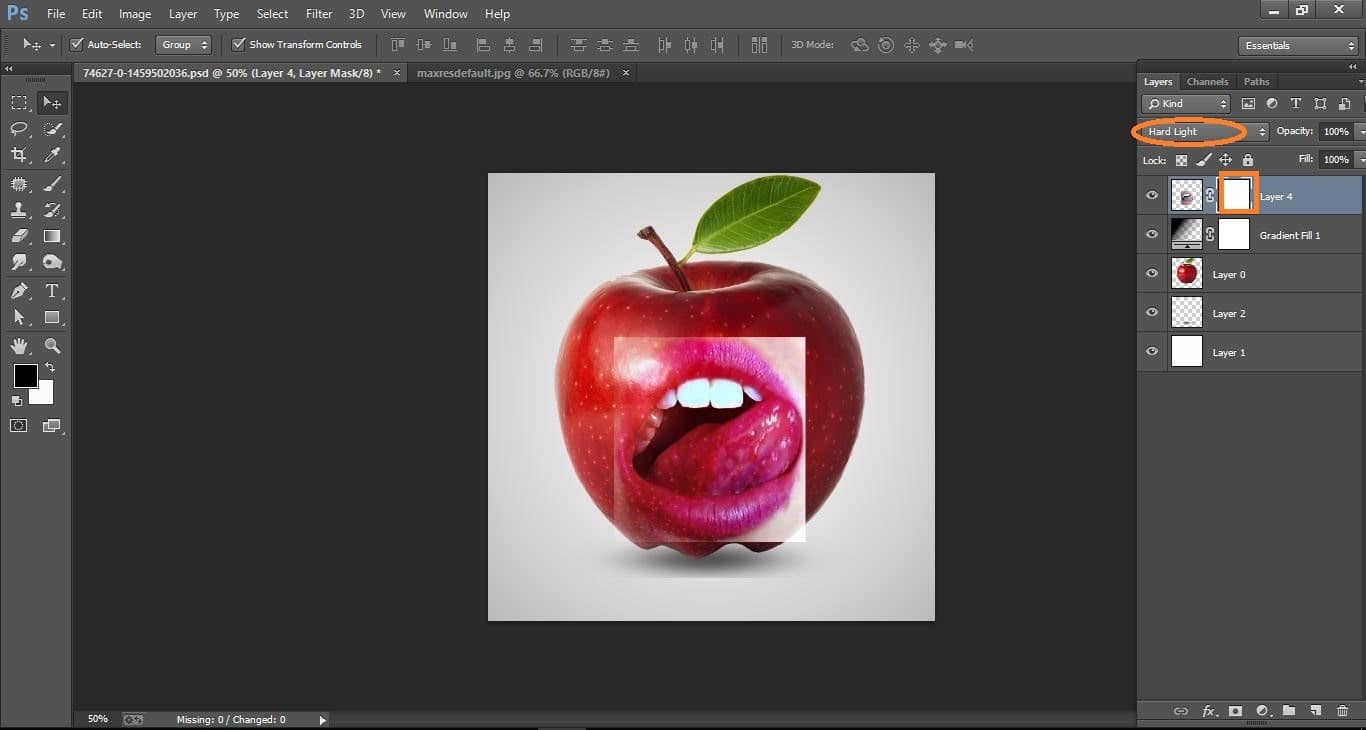Set the foreground color swatch

[x=25, y=377]
